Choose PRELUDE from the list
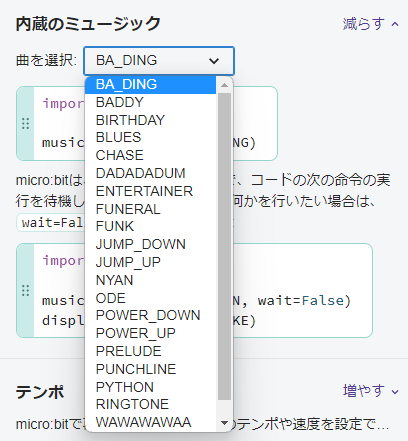 pos(150,351)
